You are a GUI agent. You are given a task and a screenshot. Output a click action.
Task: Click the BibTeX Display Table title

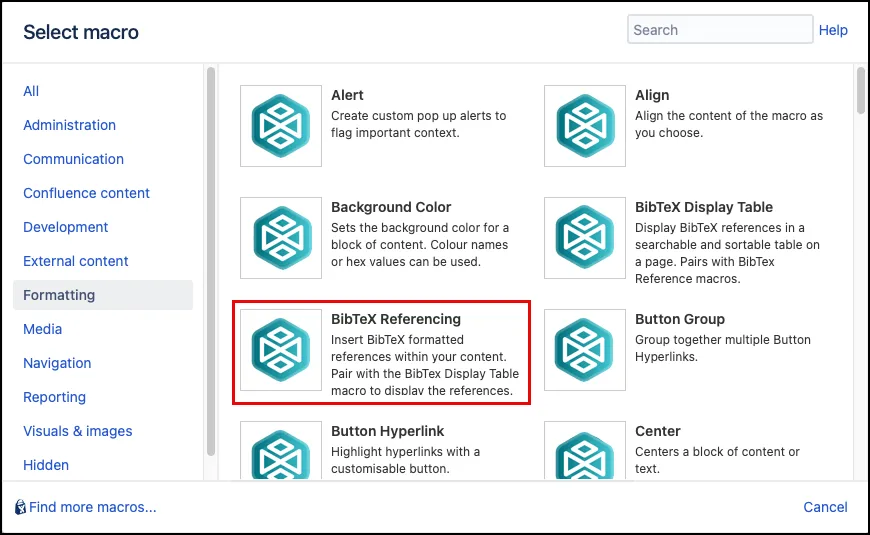click(x=704, y=207)
